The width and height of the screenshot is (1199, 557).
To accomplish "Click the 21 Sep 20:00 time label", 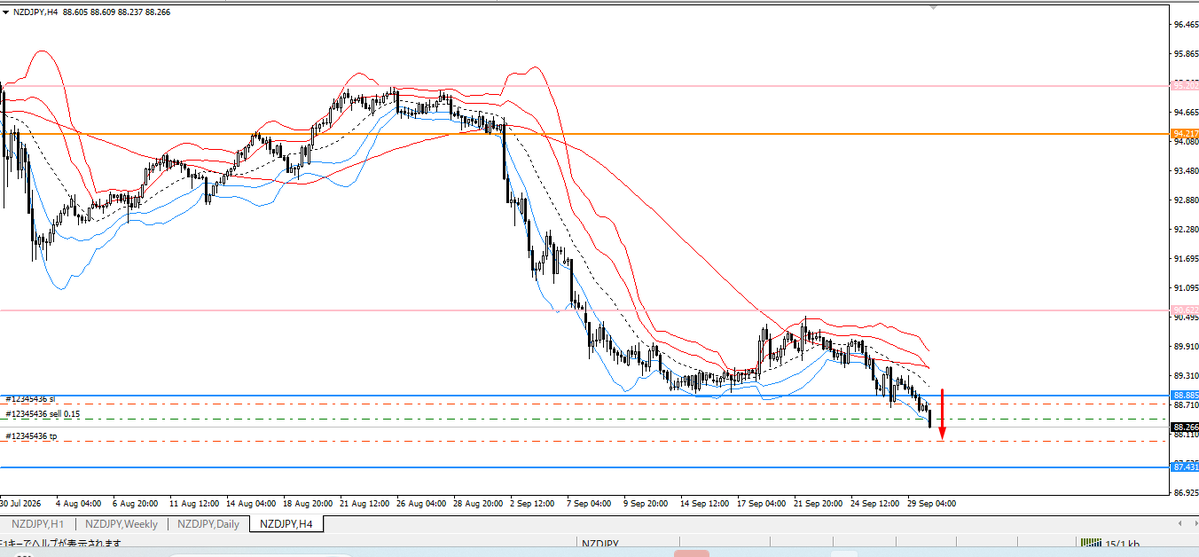I will 817,503.
